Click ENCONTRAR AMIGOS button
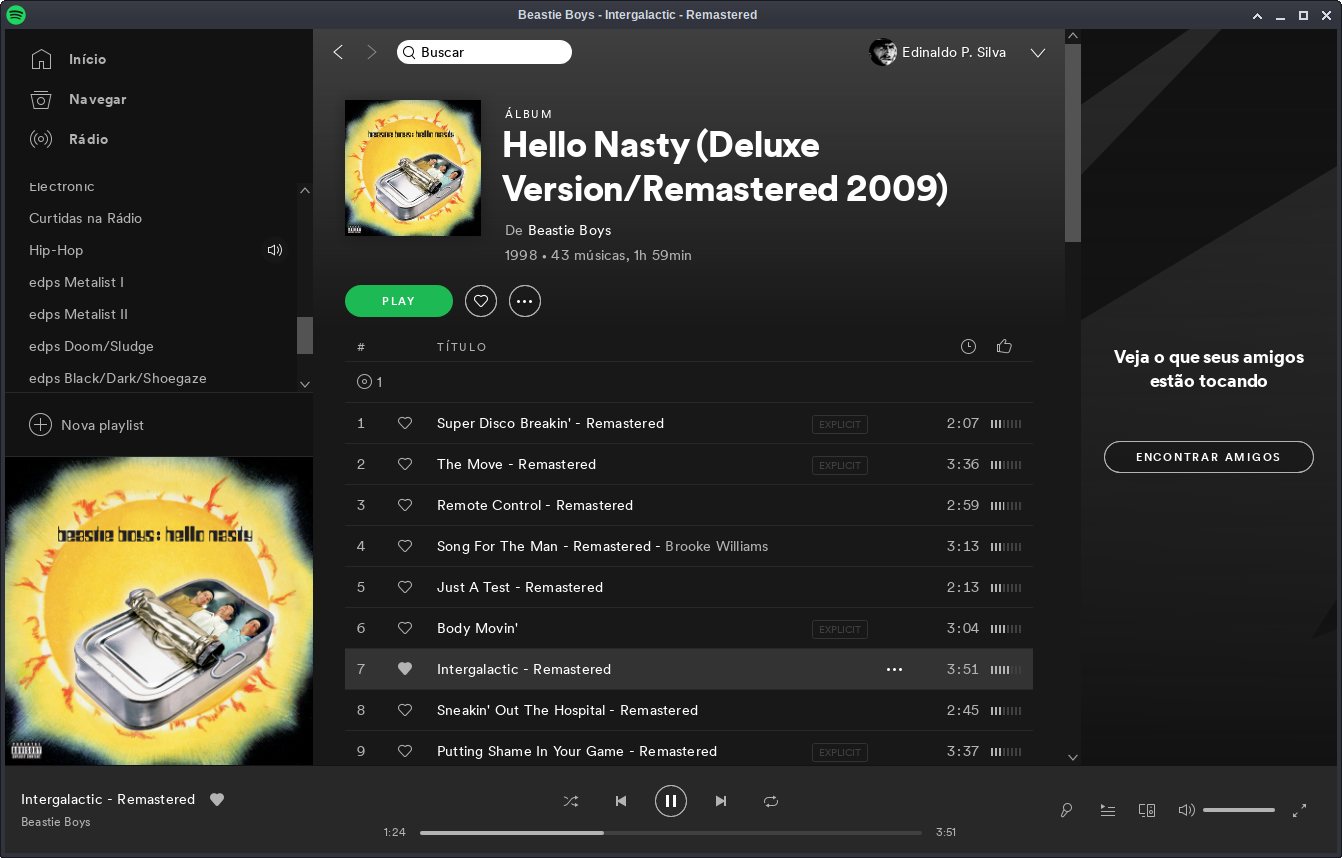Image resolution: width=1342 pixels, height=858 pixels. (x=1208, y=457)
